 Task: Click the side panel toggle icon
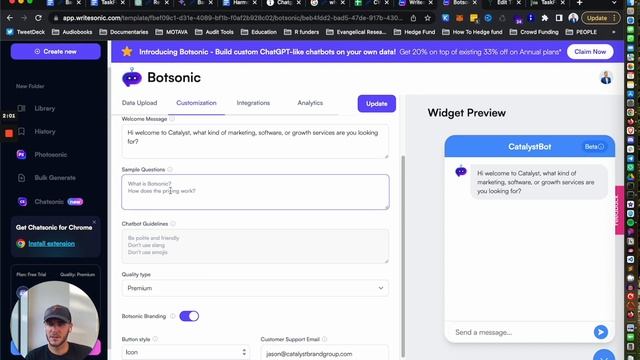point(559,18)
